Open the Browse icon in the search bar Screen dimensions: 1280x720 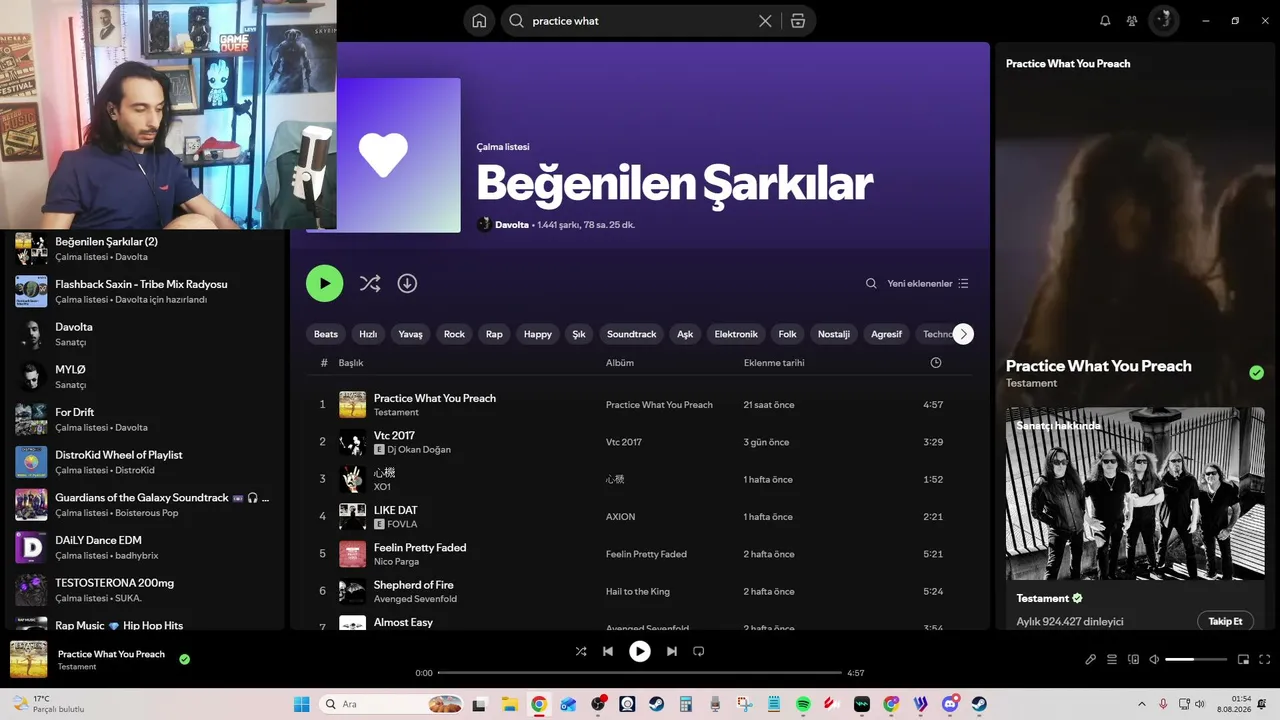(x=797, y=21)
